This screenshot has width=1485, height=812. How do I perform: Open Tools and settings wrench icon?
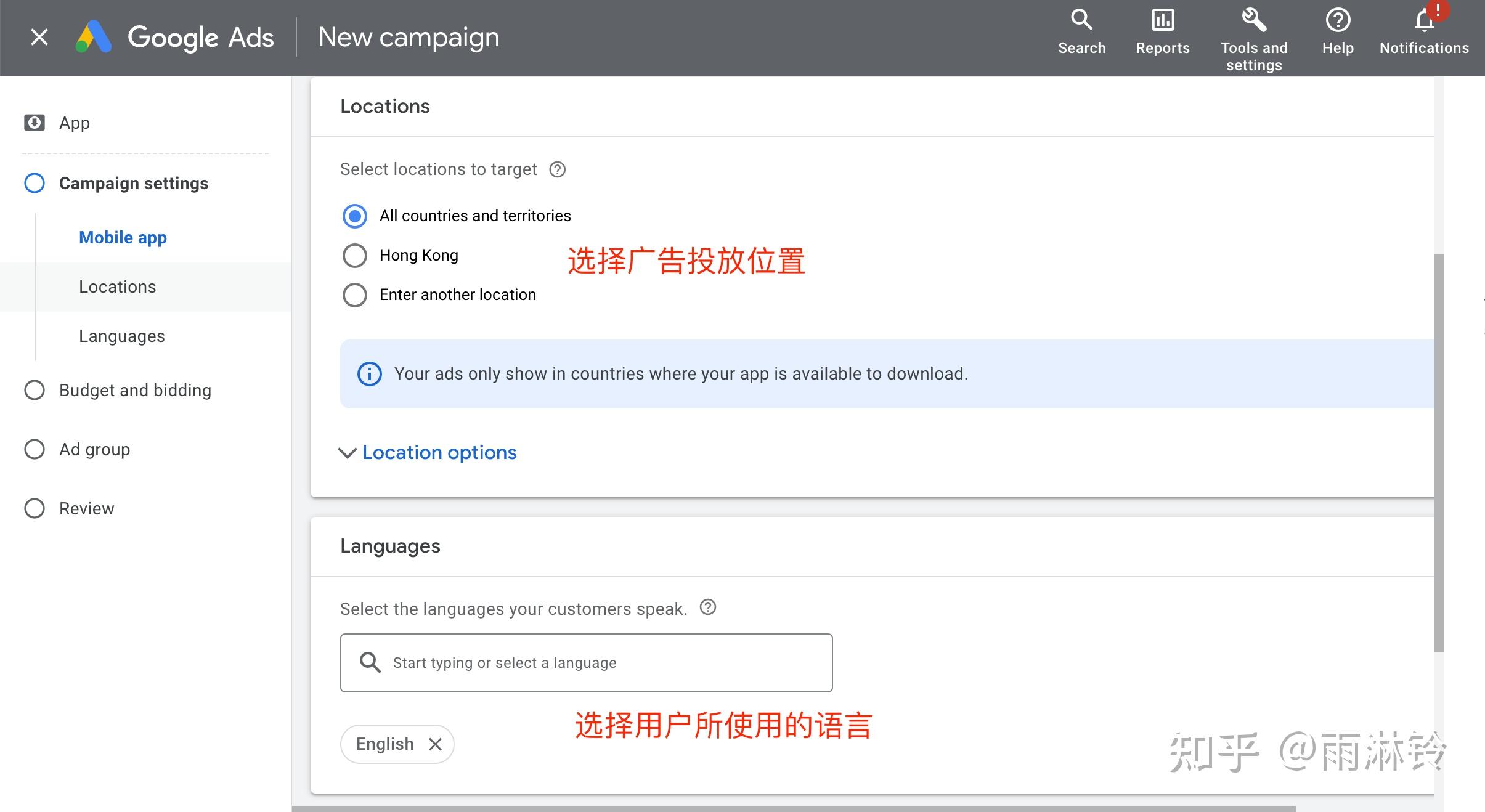pyautogui.click(x=1253, y=20)
